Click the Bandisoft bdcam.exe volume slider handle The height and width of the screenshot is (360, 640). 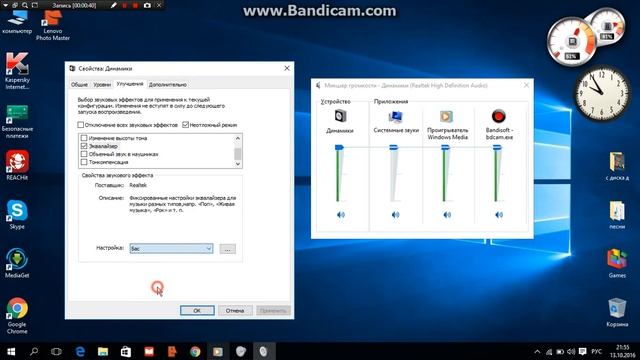click(497, 147)
